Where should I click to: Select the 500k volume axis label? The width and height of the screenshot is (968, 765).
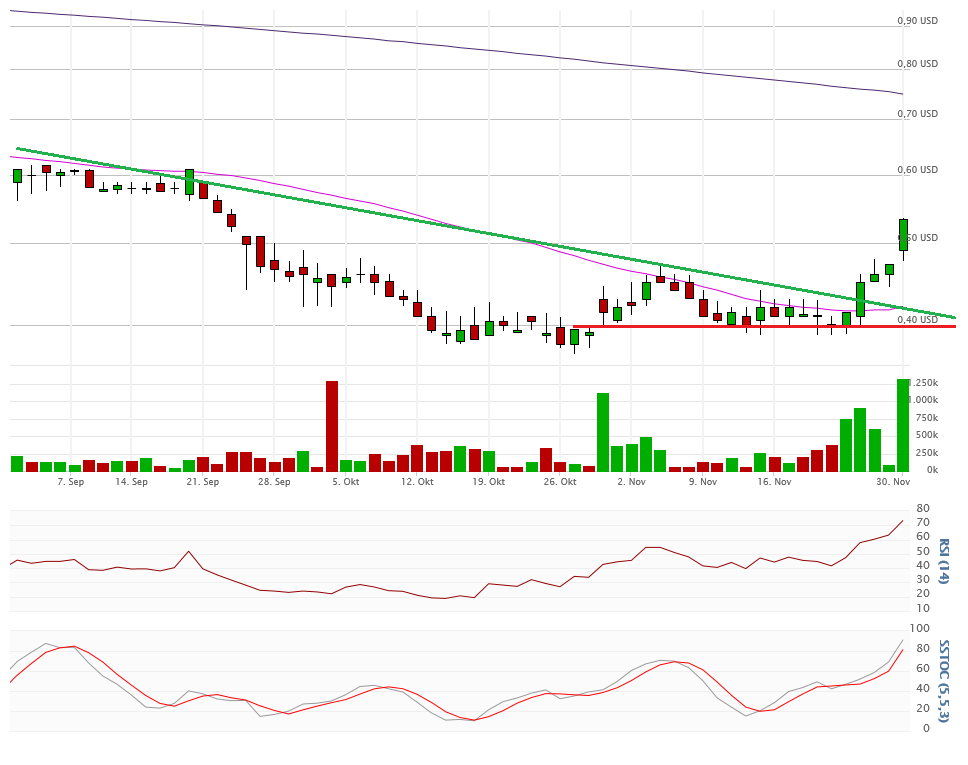coord(926,435)
